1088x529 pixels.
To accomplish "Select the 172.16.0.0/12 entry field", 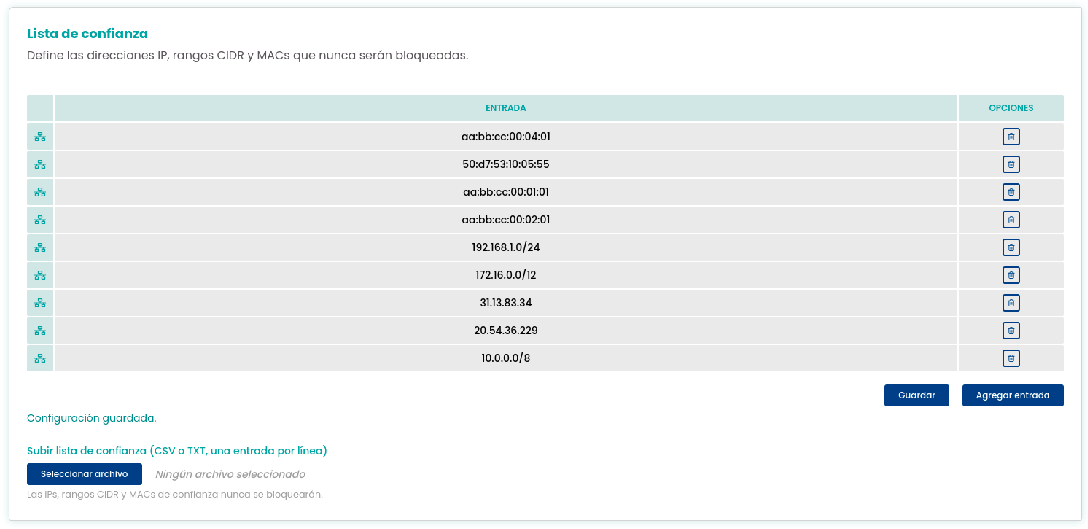I will click(506, 275).
